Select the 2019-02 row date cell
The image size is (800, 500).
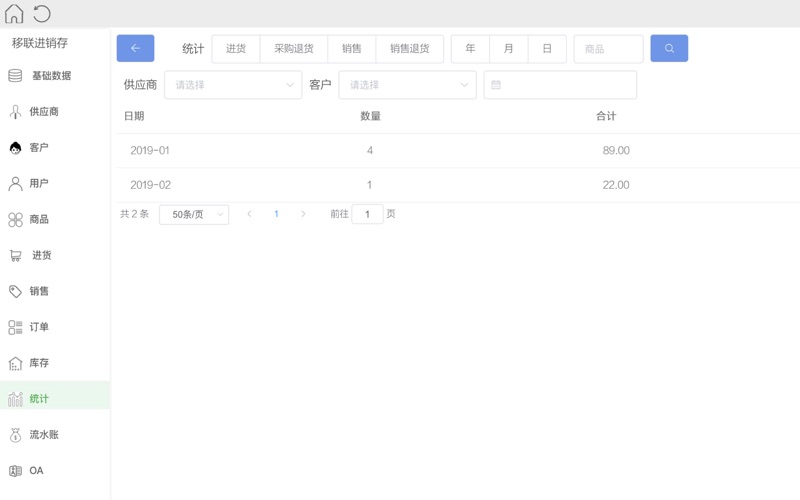click(151, 185)
